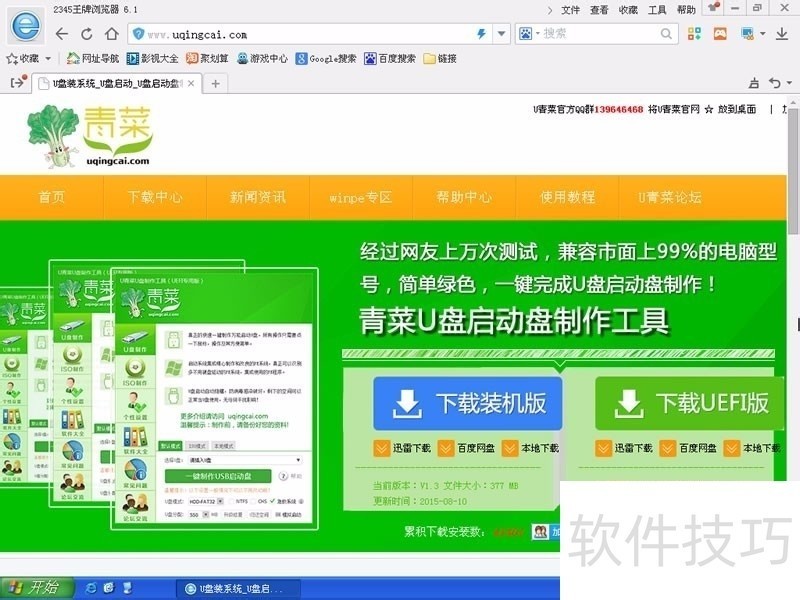
Task: Open the downloads manager icon
Action: [782, 34]
